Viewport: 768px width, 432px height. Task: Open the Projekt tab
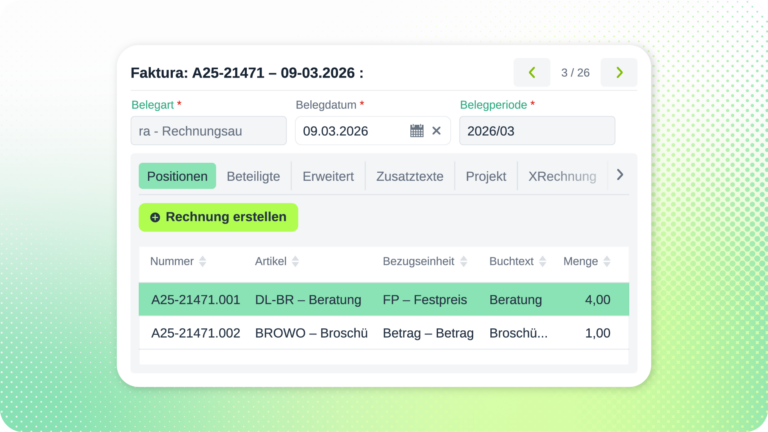coord(486,176)
